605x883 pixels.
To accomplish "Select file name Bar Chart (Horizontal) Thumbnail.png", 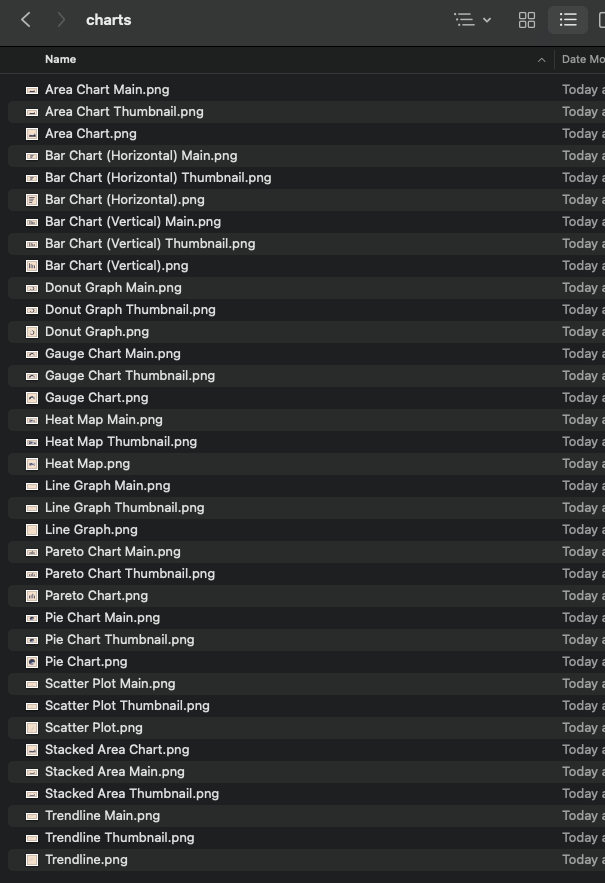I will [x=158, y=177].
